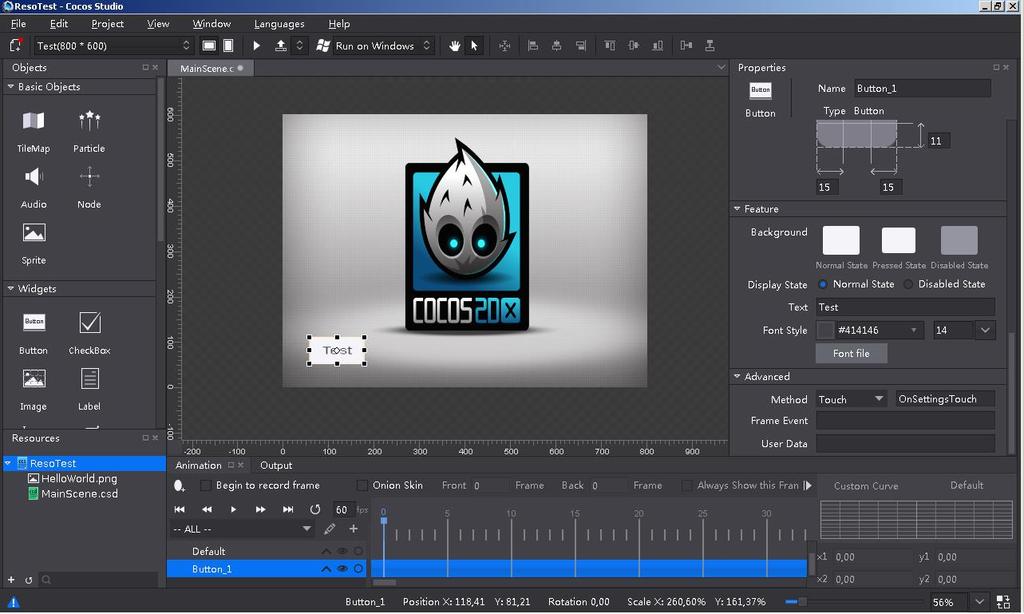
Task: Select the Button widget icon
Action: point(34,322)
